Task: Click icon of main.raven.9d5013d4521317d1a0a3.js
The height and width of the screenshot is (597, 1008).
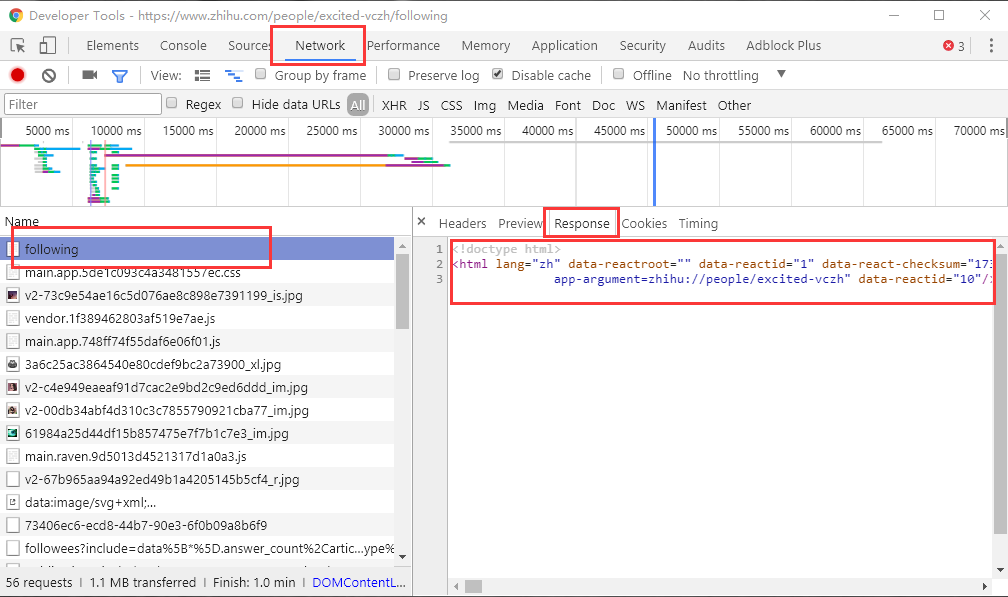Action: [x=12, y=456]
